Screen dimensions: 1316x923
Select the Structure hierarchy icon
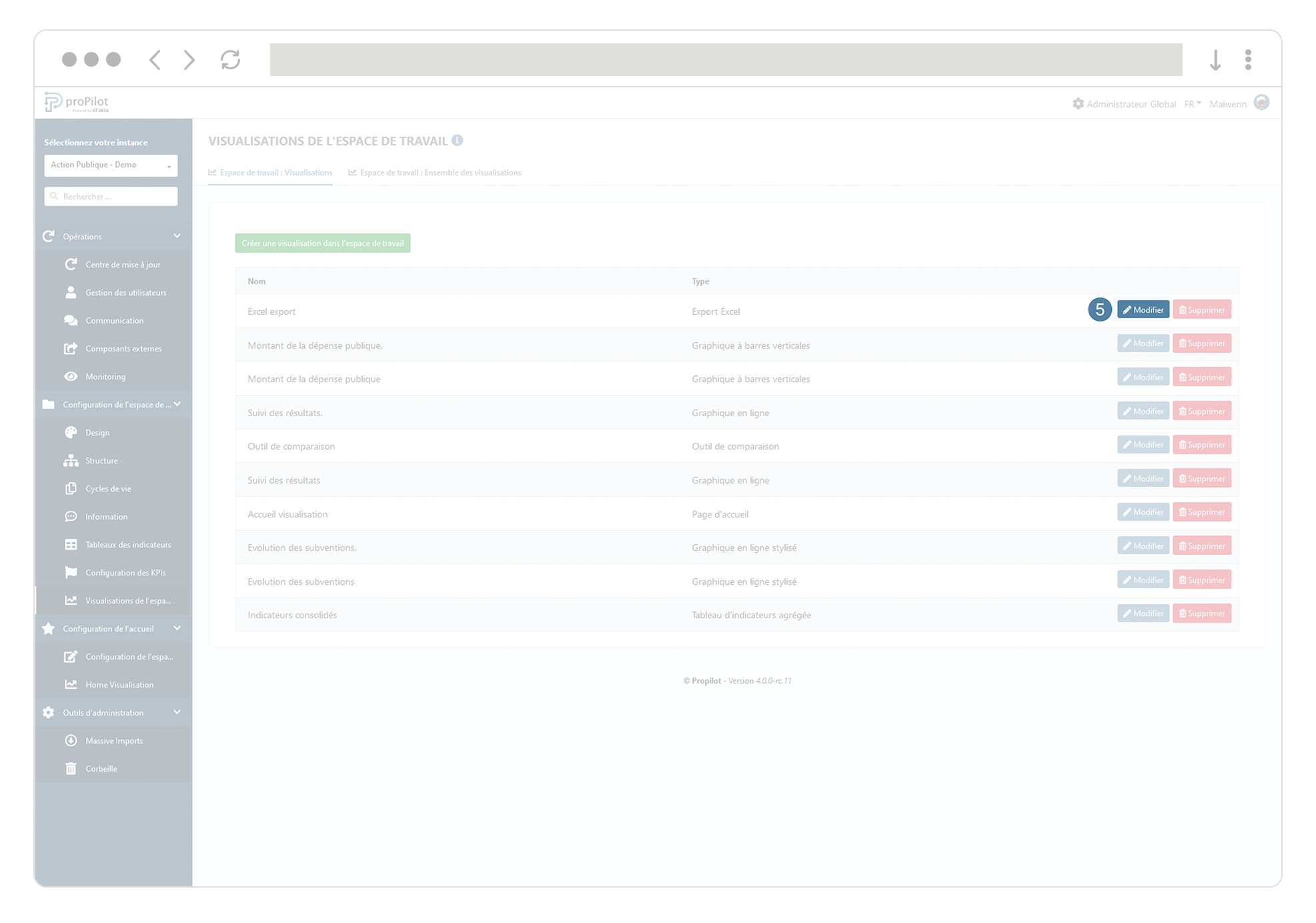(71, 460)
